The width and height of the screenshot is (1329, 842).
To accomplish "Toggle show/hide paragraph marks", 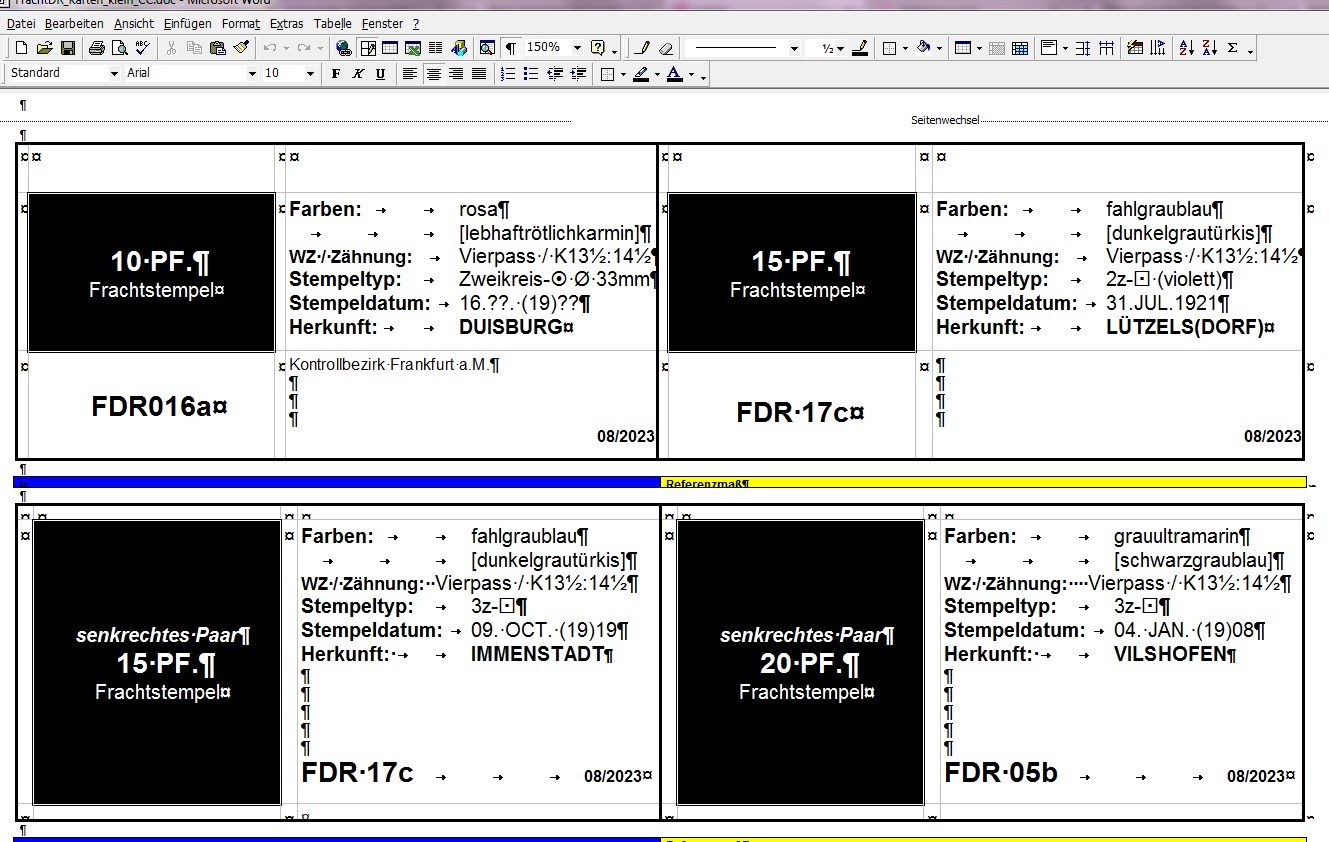I will coord(511,48).
